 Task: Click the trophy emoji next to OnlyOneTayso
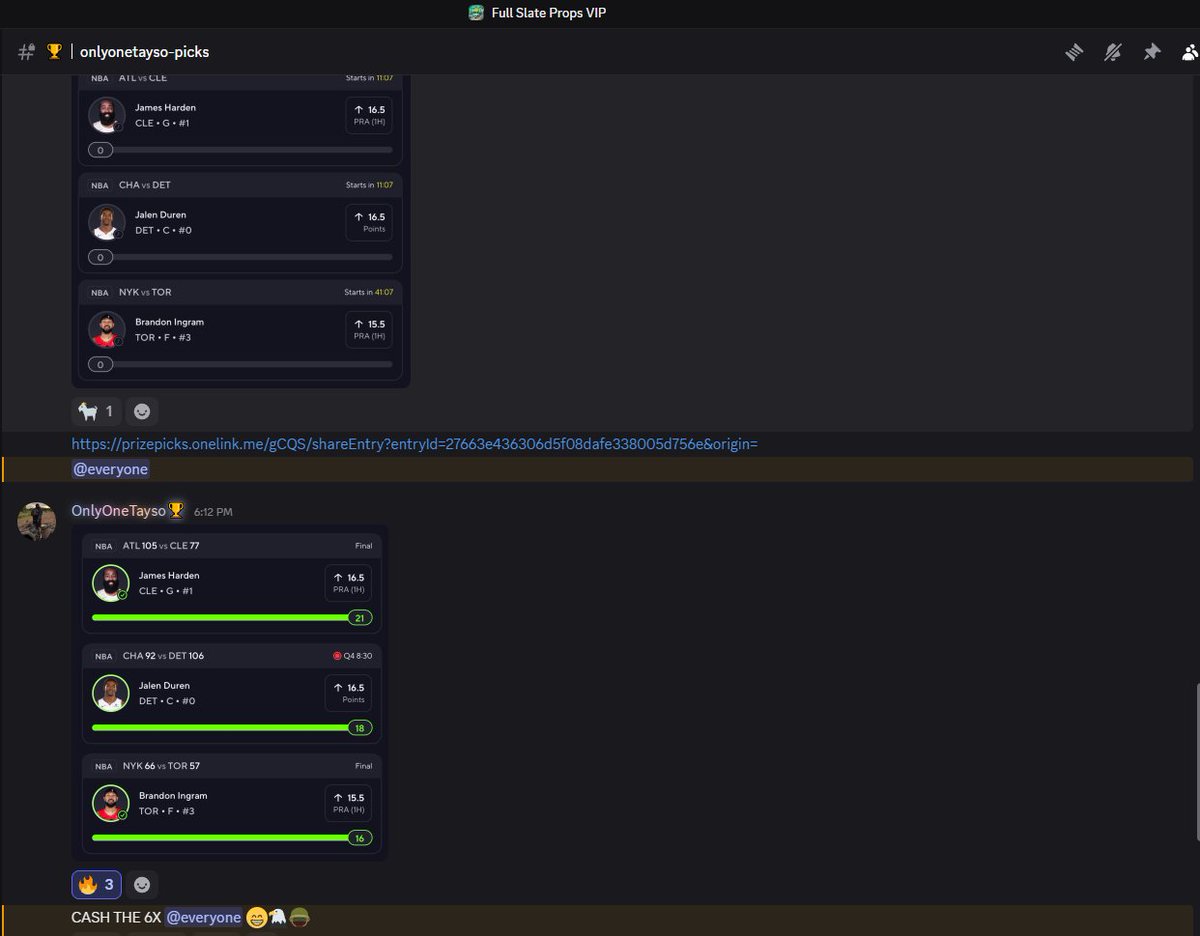click(x=176, y=511)
